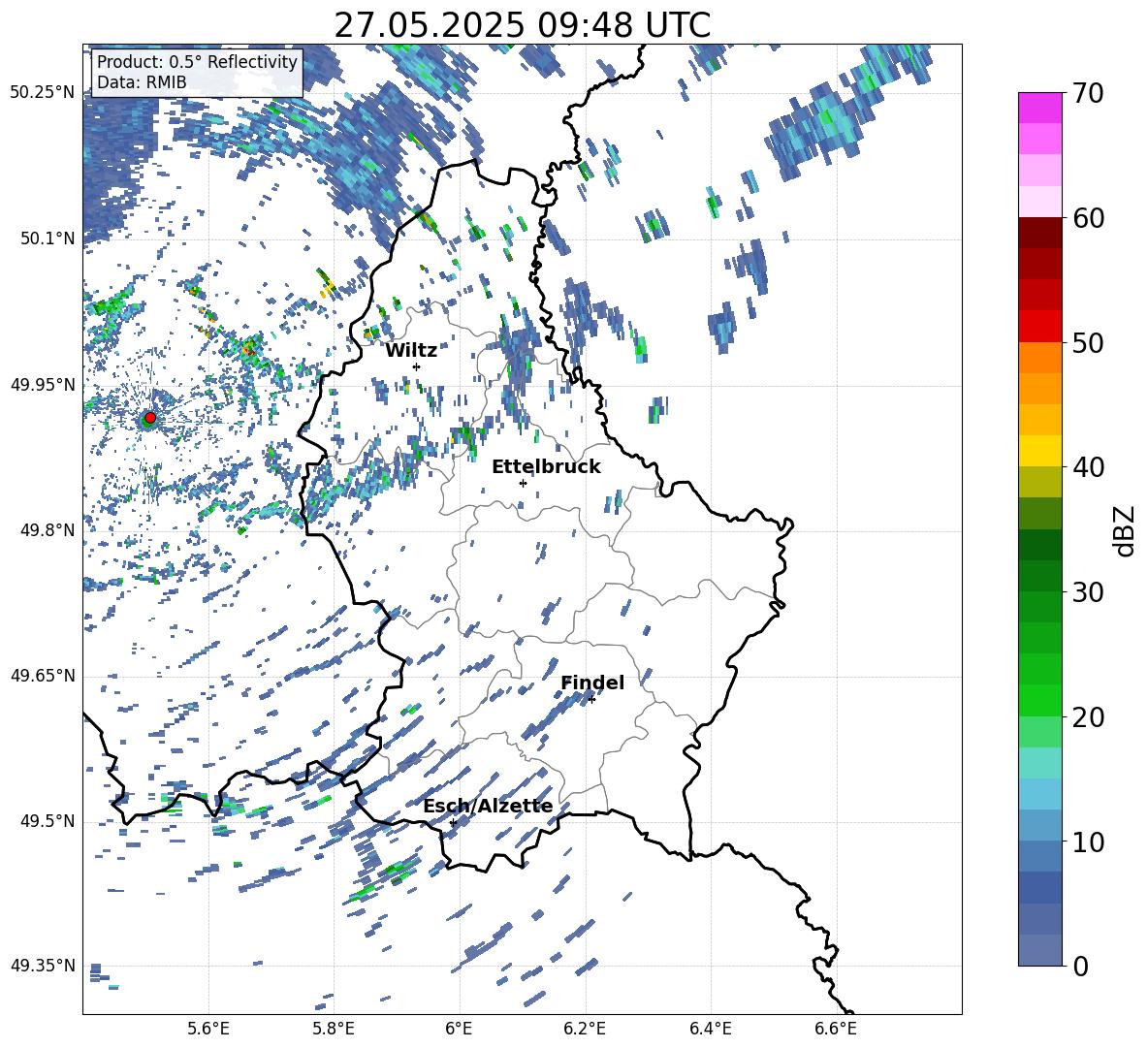Click the yellow band just above 40 dBZ
Screen dimensions: 1148x1048
click(1039, 451)
